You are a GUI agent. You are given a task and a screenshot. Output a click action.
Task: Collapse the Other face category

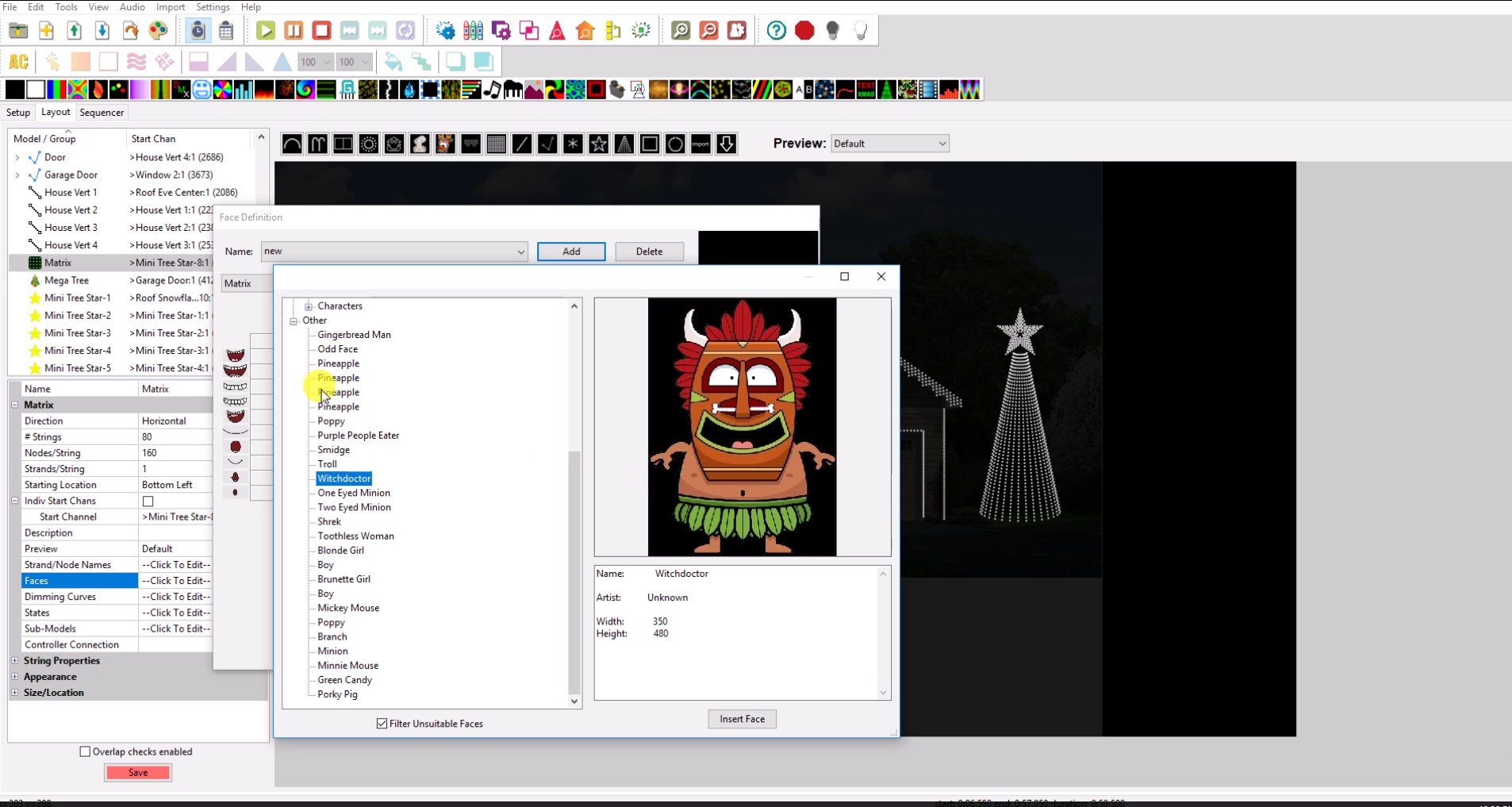click(x=294, y=321)
